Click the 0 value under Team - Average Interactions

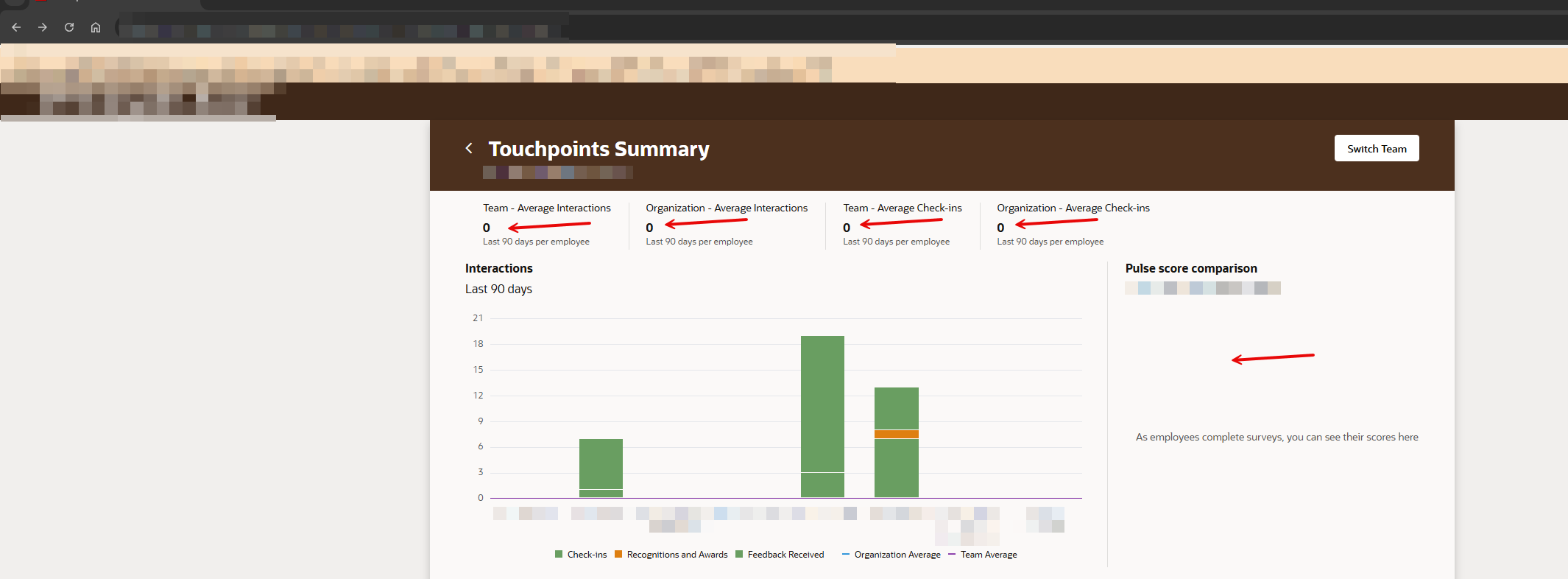point(487,228)
